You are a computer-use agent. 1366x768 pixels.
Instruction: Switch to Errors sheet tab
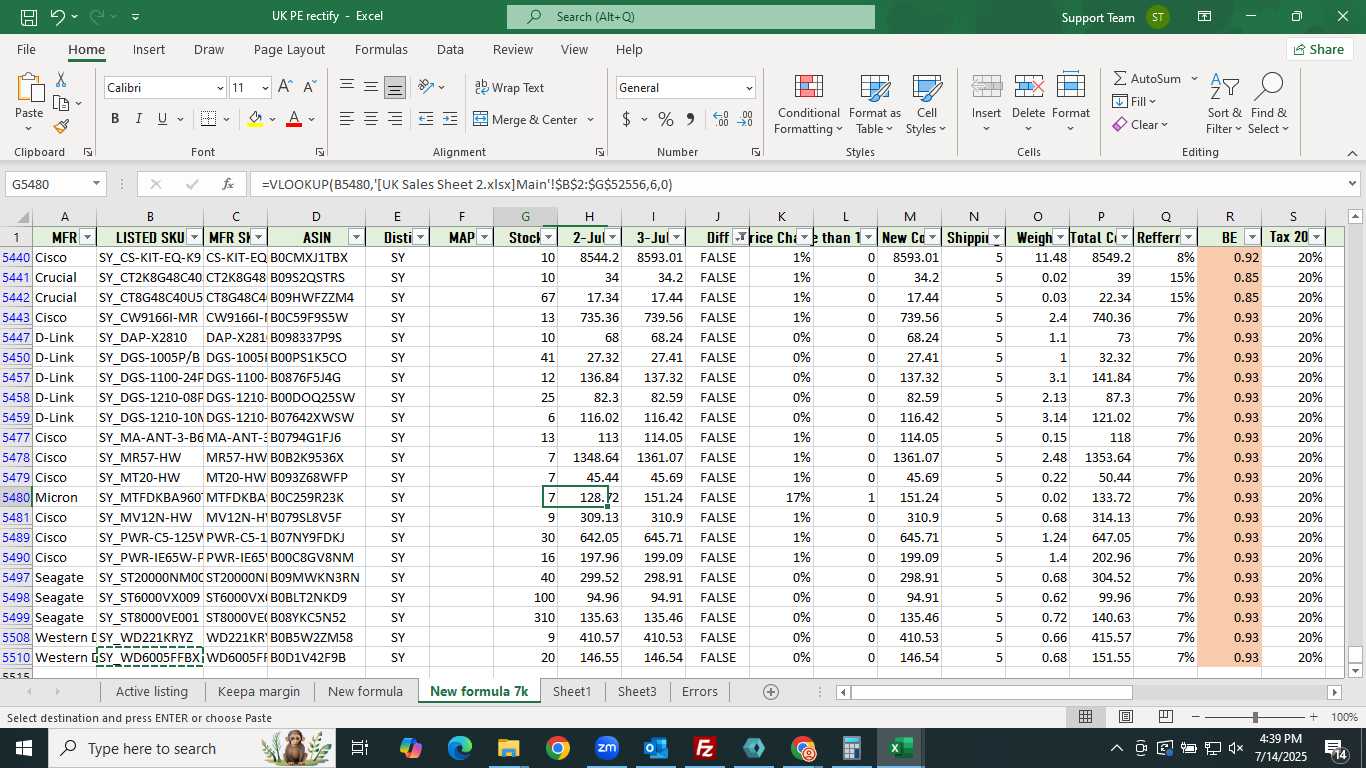[x=700, y=692]
